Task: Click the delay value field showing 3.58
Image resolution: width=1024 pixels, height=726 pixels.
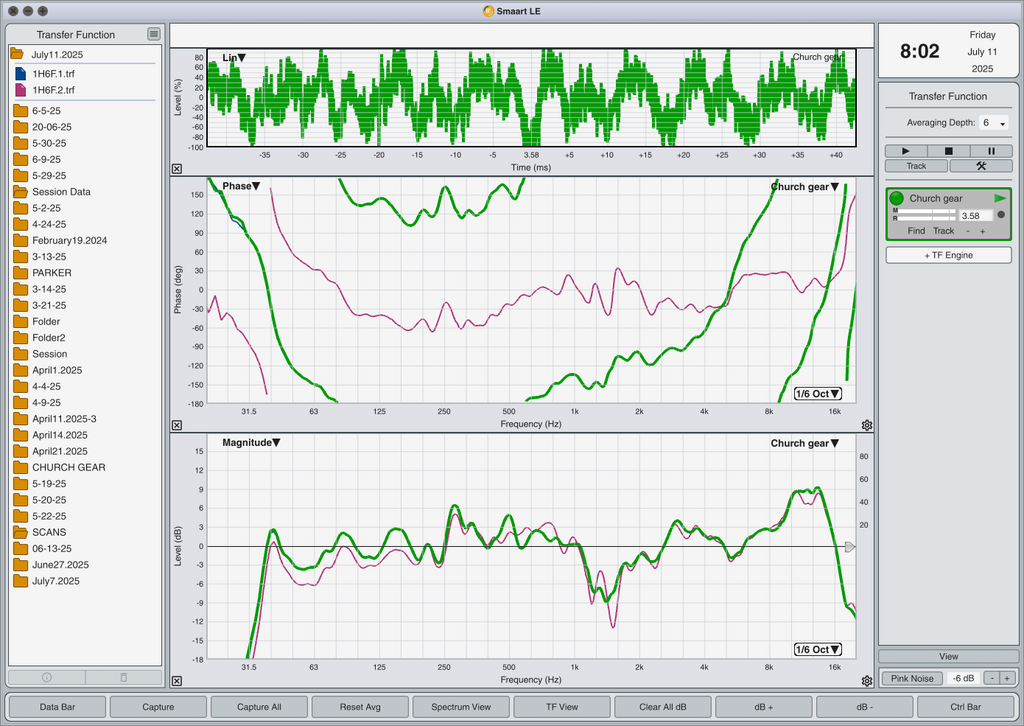Action: (976, 215)
